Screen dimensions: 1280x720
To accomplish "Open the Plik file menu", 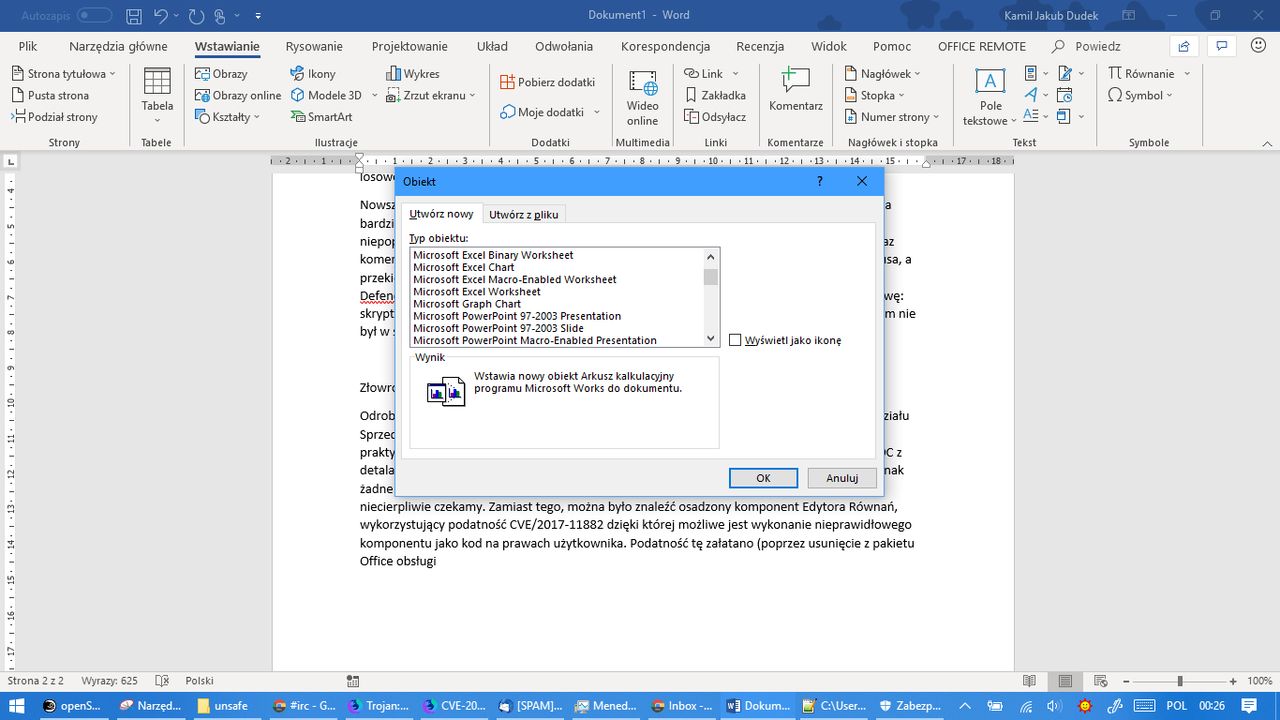I will [28, 46].
